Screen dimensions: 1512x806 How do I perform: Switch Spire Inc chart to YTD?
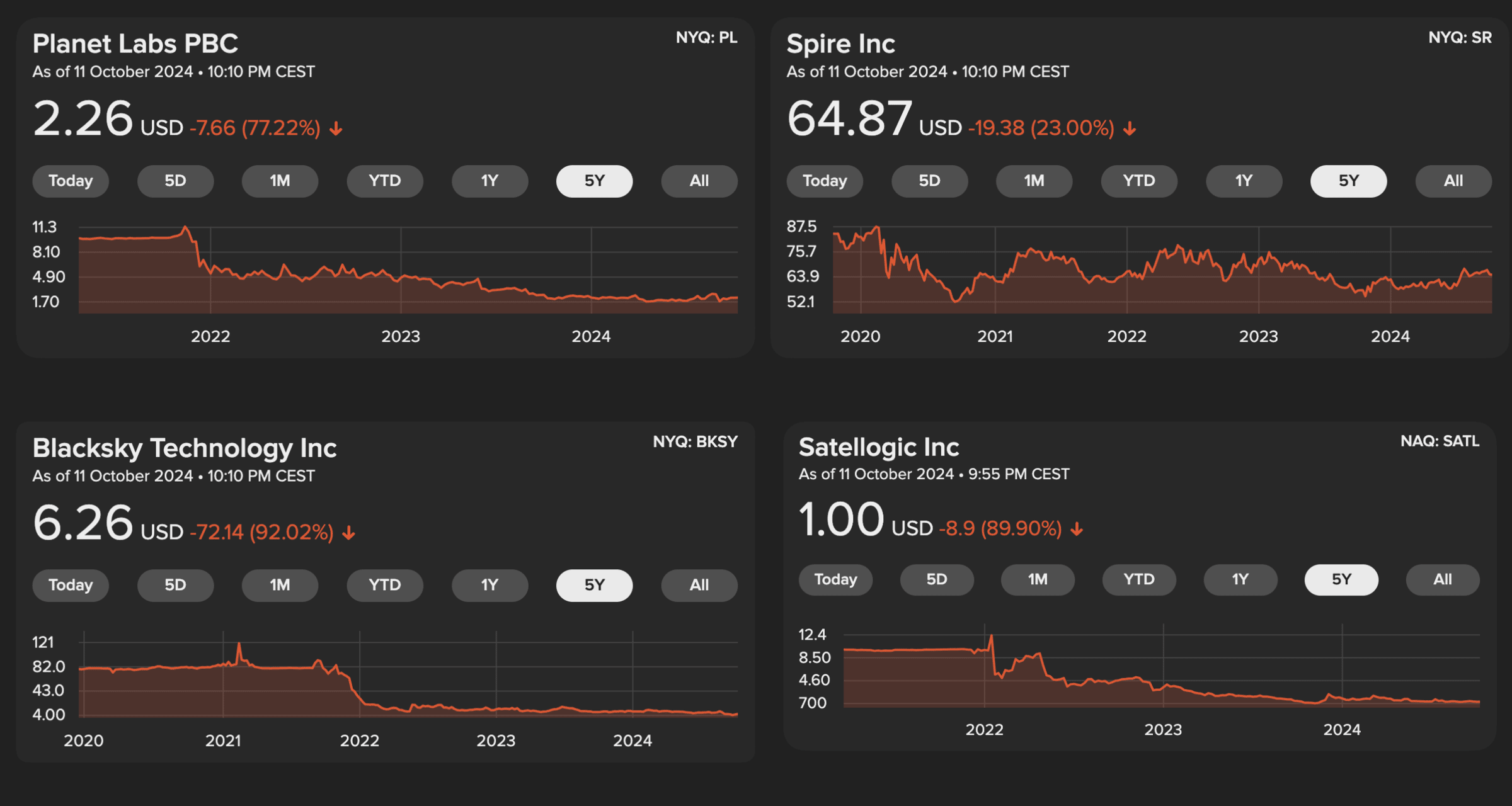1139,181
